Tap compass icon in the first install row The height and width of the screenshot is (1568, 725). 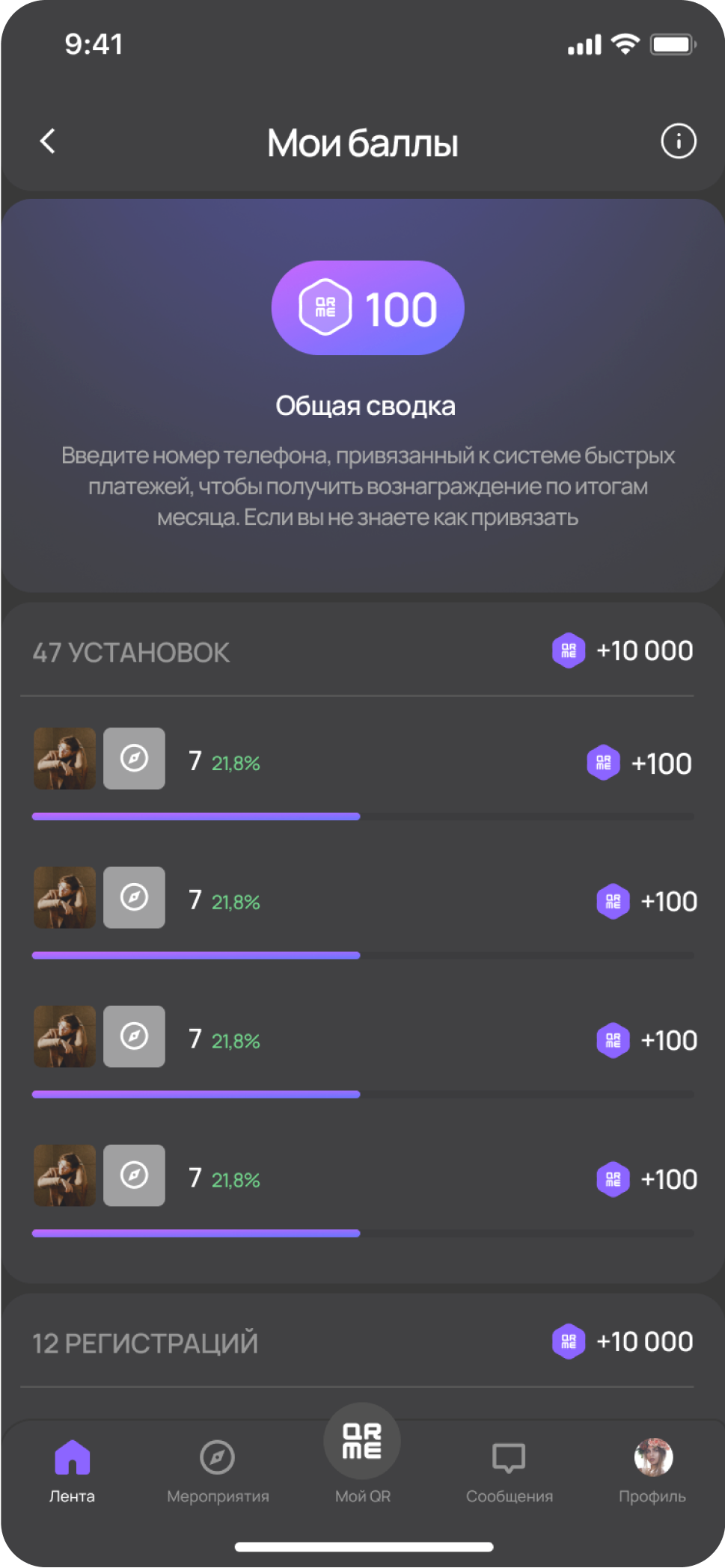point(135,758)
